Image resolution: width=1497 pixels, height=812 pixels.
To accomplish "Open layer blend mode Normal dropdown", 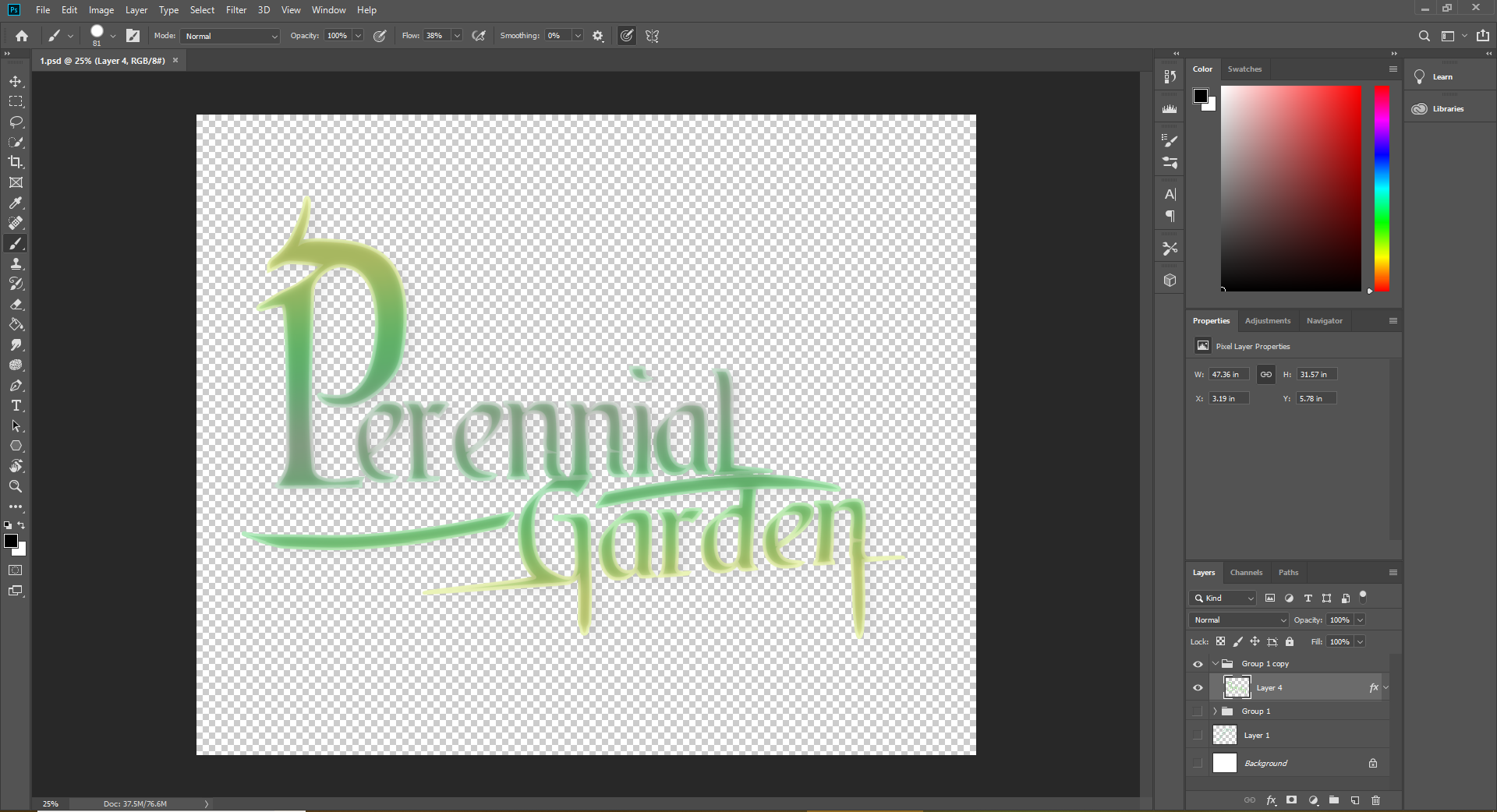I will [x=1240, y=620].
